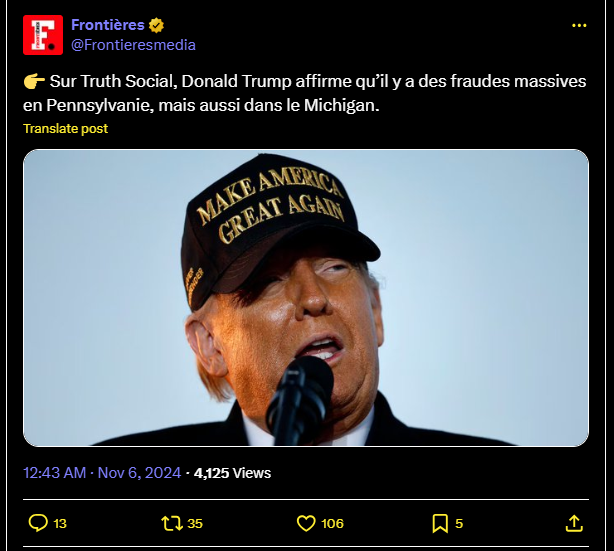This screenshot has height=551, width=614.
Task: Click the reply count 13
Action: 60,523
